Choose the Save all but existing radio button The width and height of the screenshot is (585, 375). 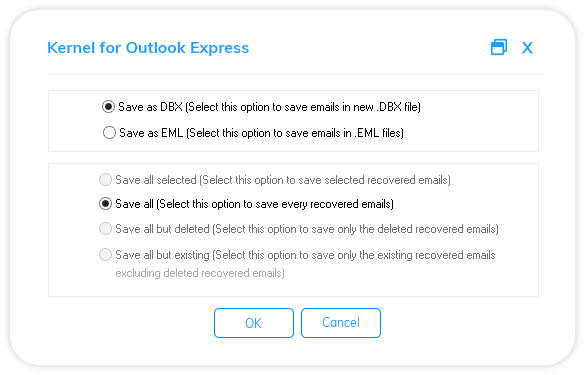[105, 254]
